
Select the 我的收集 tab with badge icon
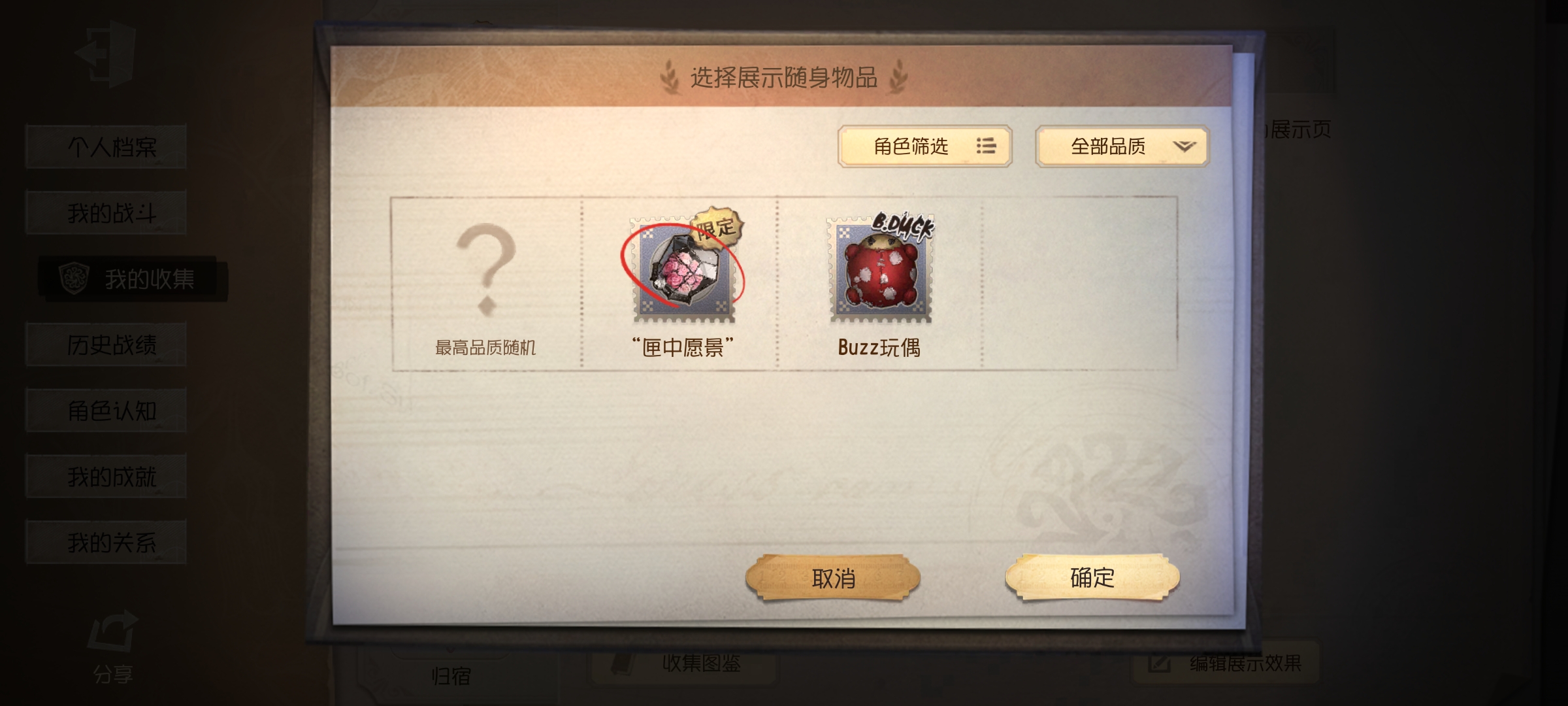[x=133, y=279]
